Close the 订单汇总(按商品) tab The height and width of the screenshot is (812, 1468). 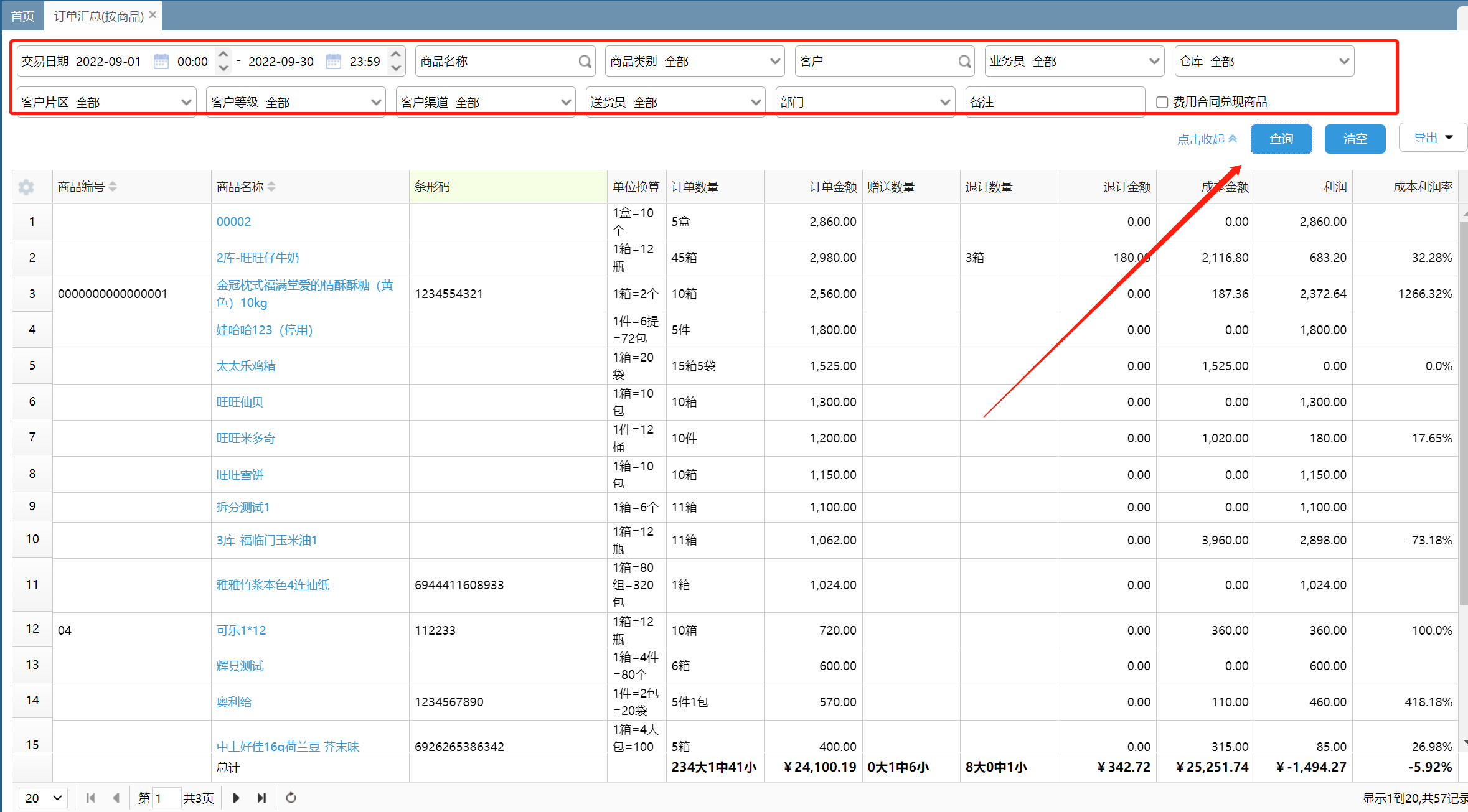[153, 14]
